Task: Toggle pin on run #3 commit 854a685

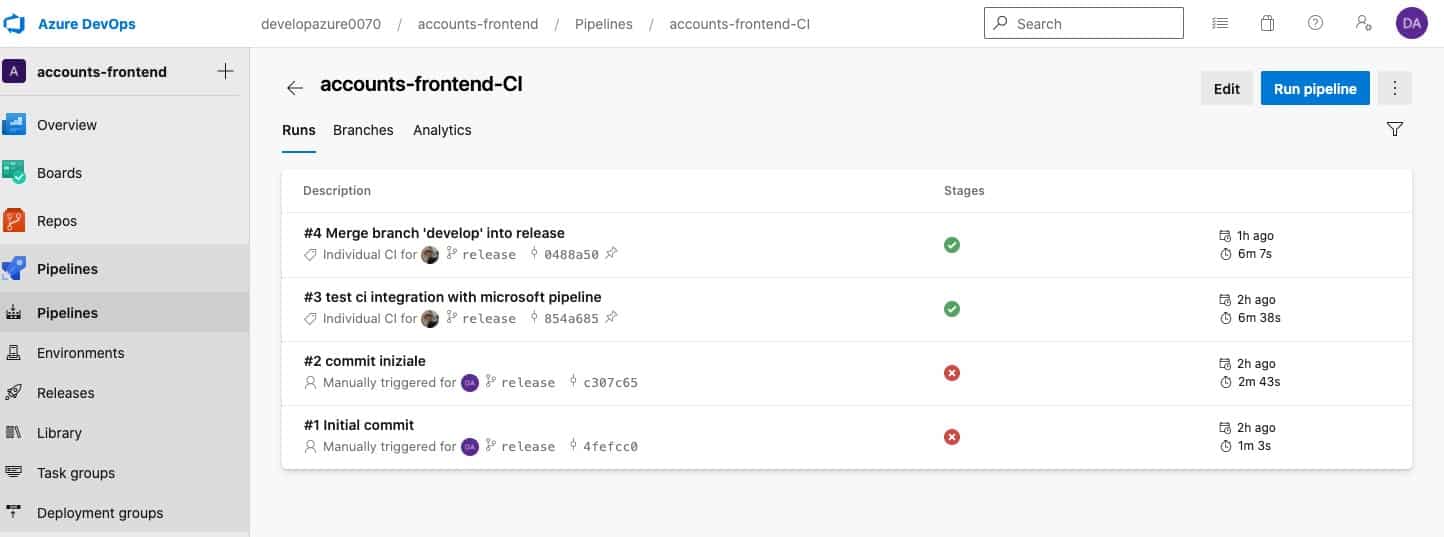Action: tap(611, 318)
